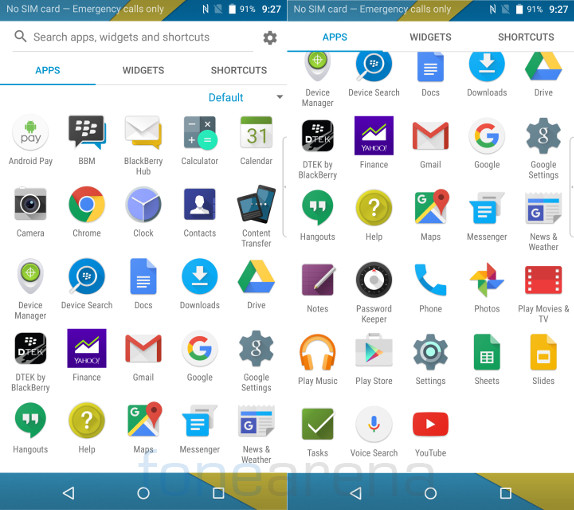Image resolution: width=574 pixels, height=510 pixels.
Task: Tap Recents square button in right screen
Action: click(x=506, y=494)
